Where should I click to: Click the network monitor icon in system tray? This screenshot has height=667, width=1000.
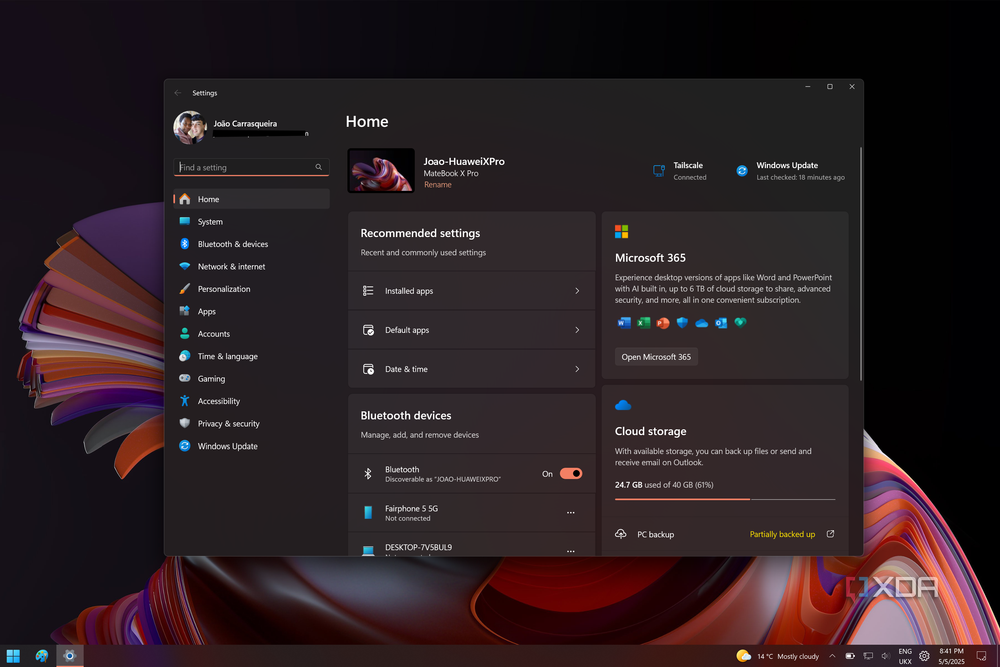pos(868,656)
